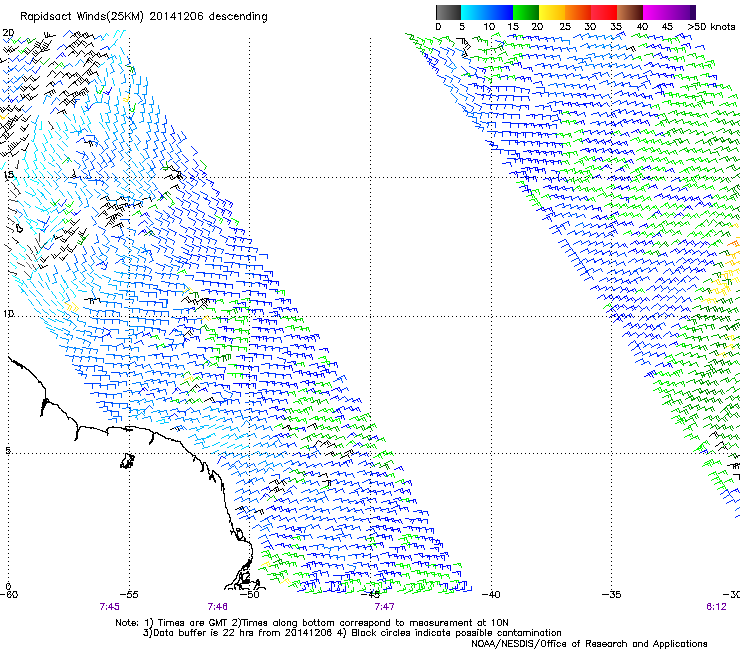
Task: Click the '>50 knots' legend label
Action: point(711,27)
